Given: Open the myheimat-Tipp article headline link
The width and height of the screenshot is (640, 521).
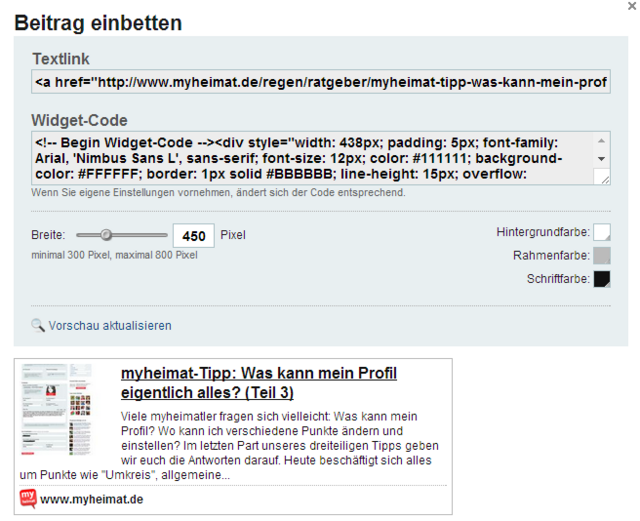Looking at the screenshot, I should click(x=259, y=383).
